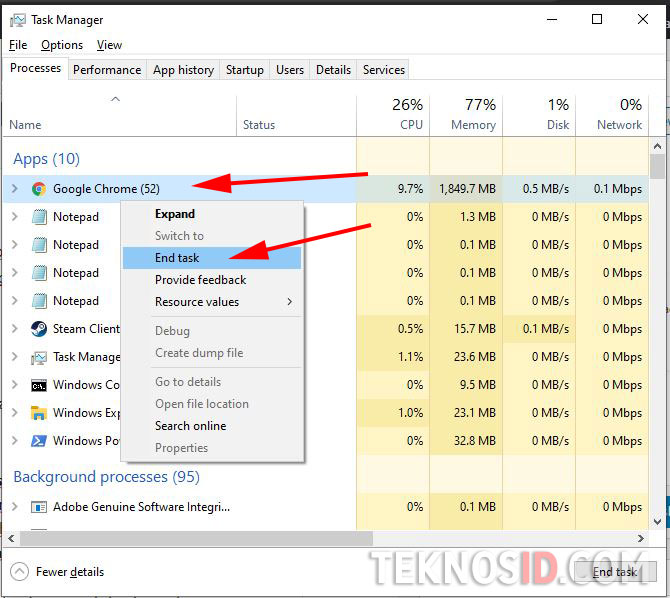Click Fewer details link
The image size is (670, 598).
point(70,572)
